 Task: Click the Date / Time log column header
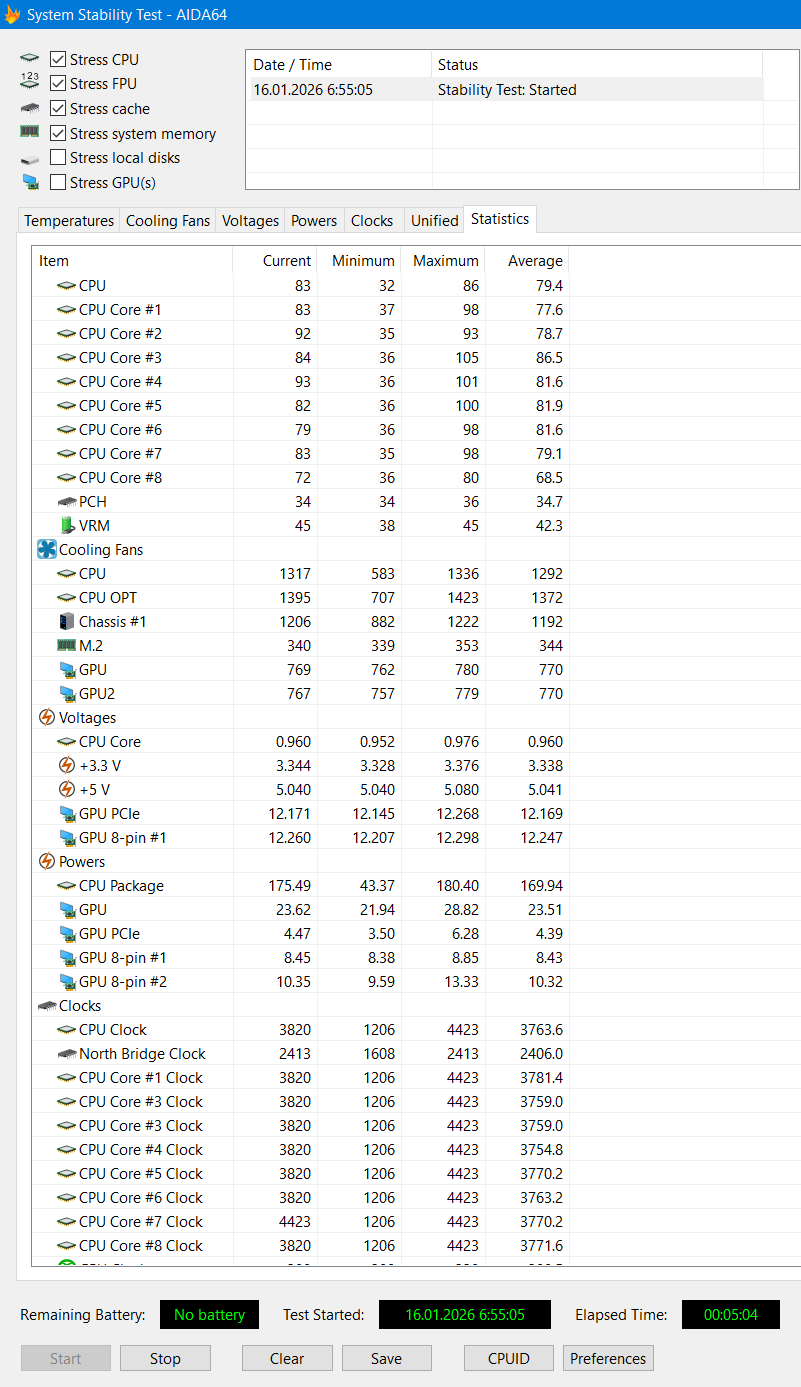tap(339, 64)
